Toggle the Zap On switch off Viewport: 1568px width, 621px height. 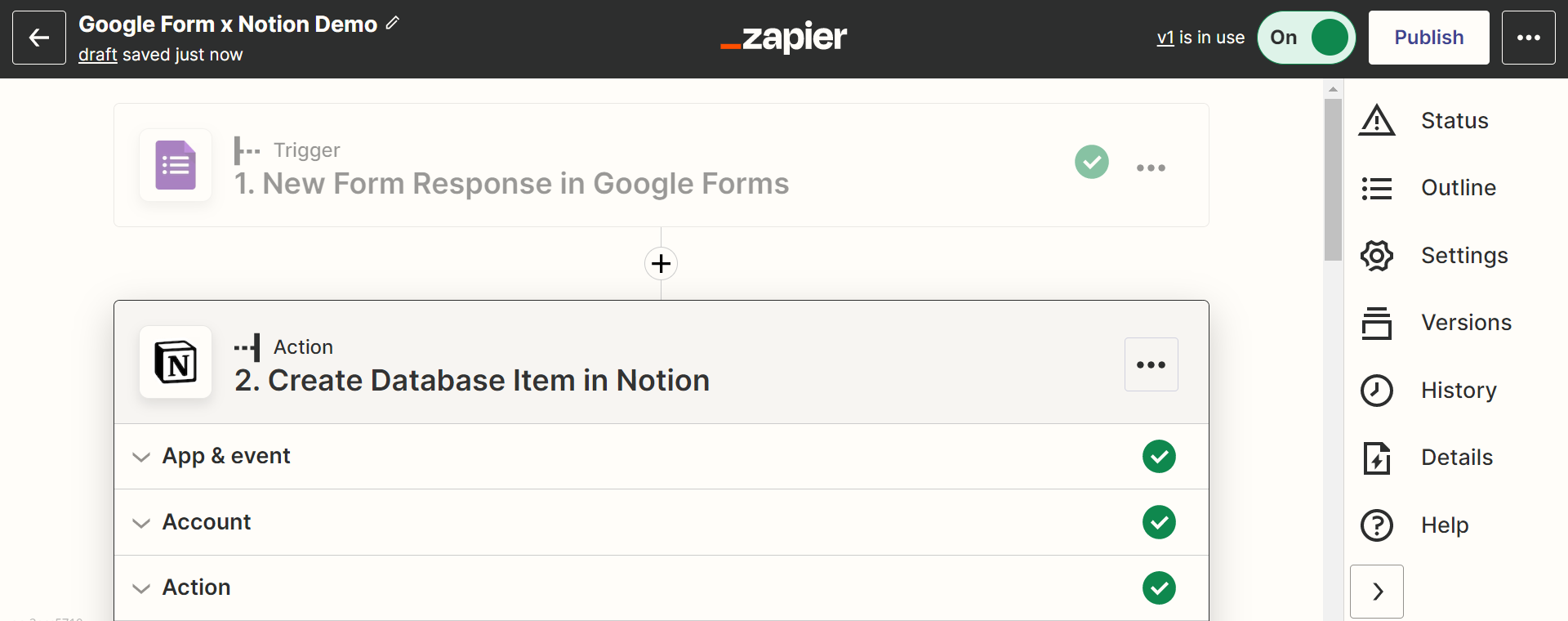(1307, 38)
